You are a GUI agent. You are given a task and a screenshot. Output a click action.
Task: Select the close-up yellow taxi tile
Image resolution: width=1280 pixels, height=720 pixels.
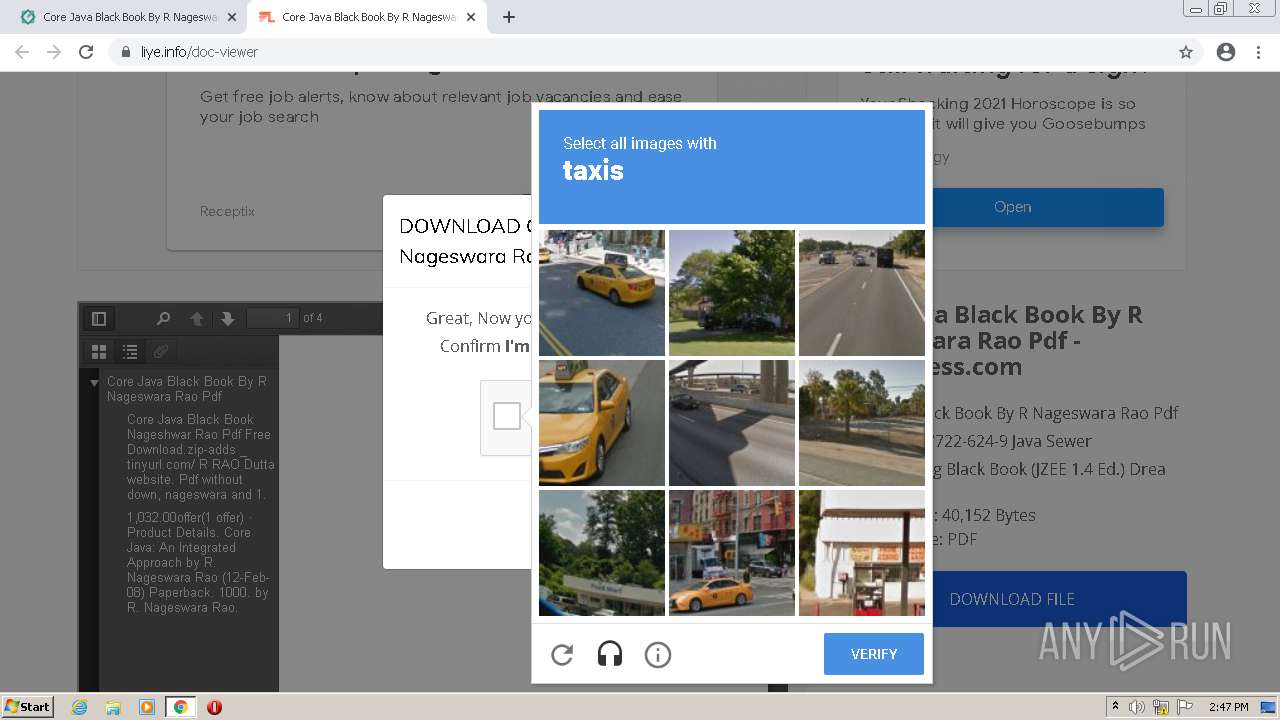point(602,423)
